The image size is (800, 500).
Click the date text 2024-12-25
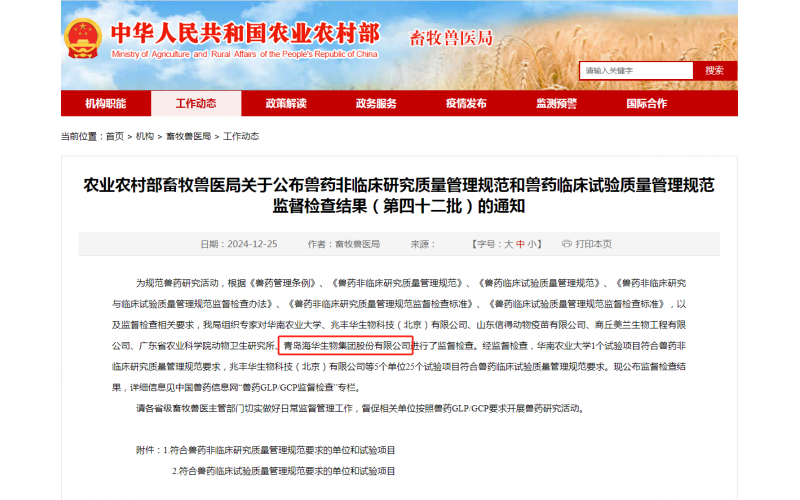tap(252, 244)
